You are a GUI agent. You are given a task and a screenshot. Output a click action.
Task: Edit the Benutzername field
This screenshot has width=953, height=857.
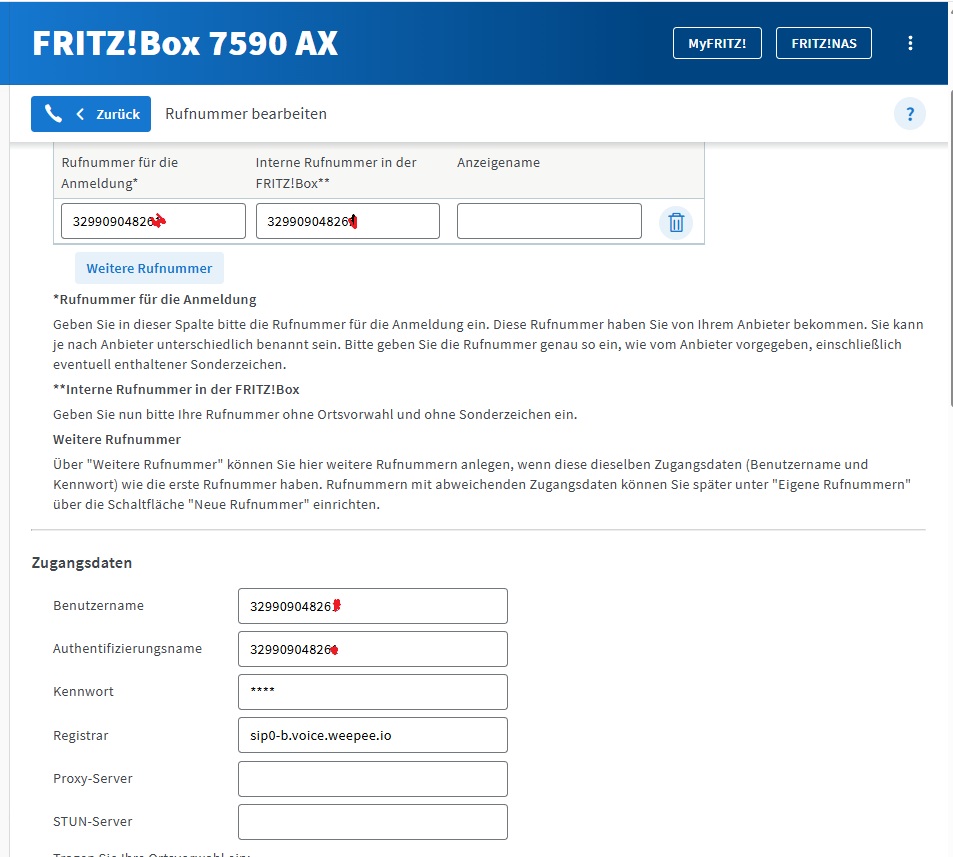point(373,606)
